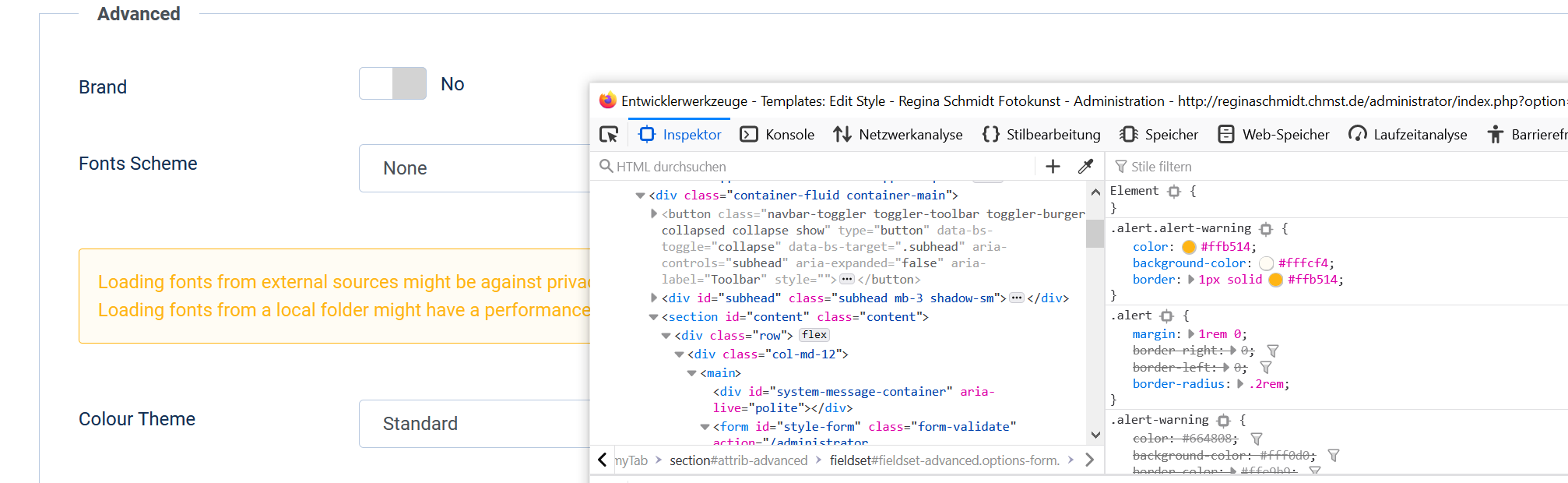Click the system-message-container div node
This screenshot has height=483, width=1568.
tap(854, 400)
